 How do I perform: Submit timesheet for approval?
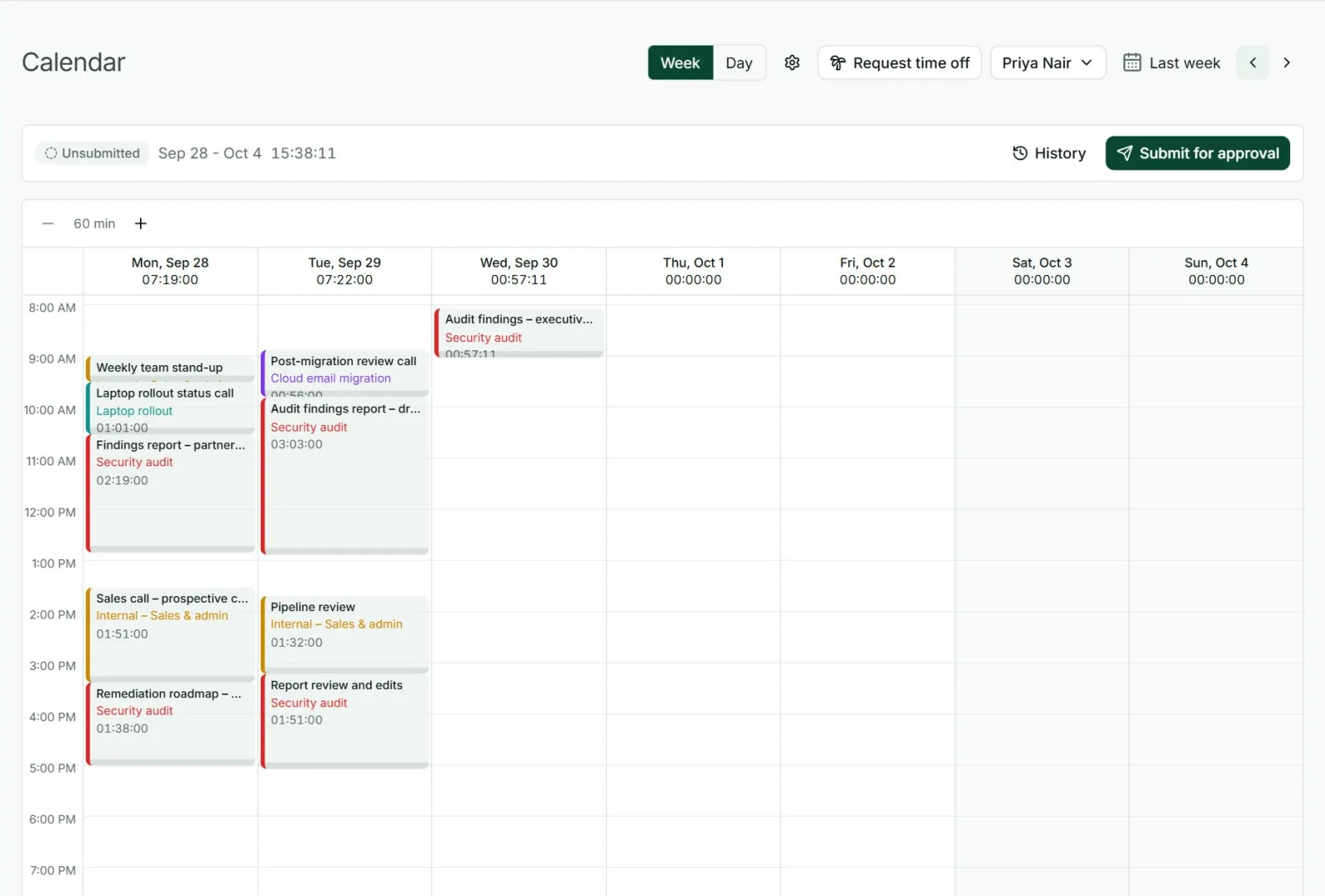(1197, 153)
